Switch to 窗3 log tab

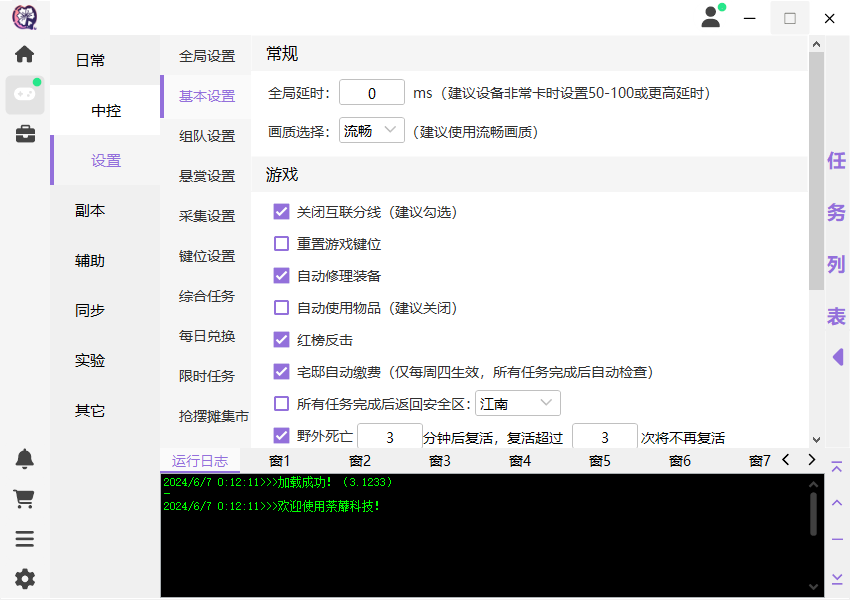coord(440,461)
